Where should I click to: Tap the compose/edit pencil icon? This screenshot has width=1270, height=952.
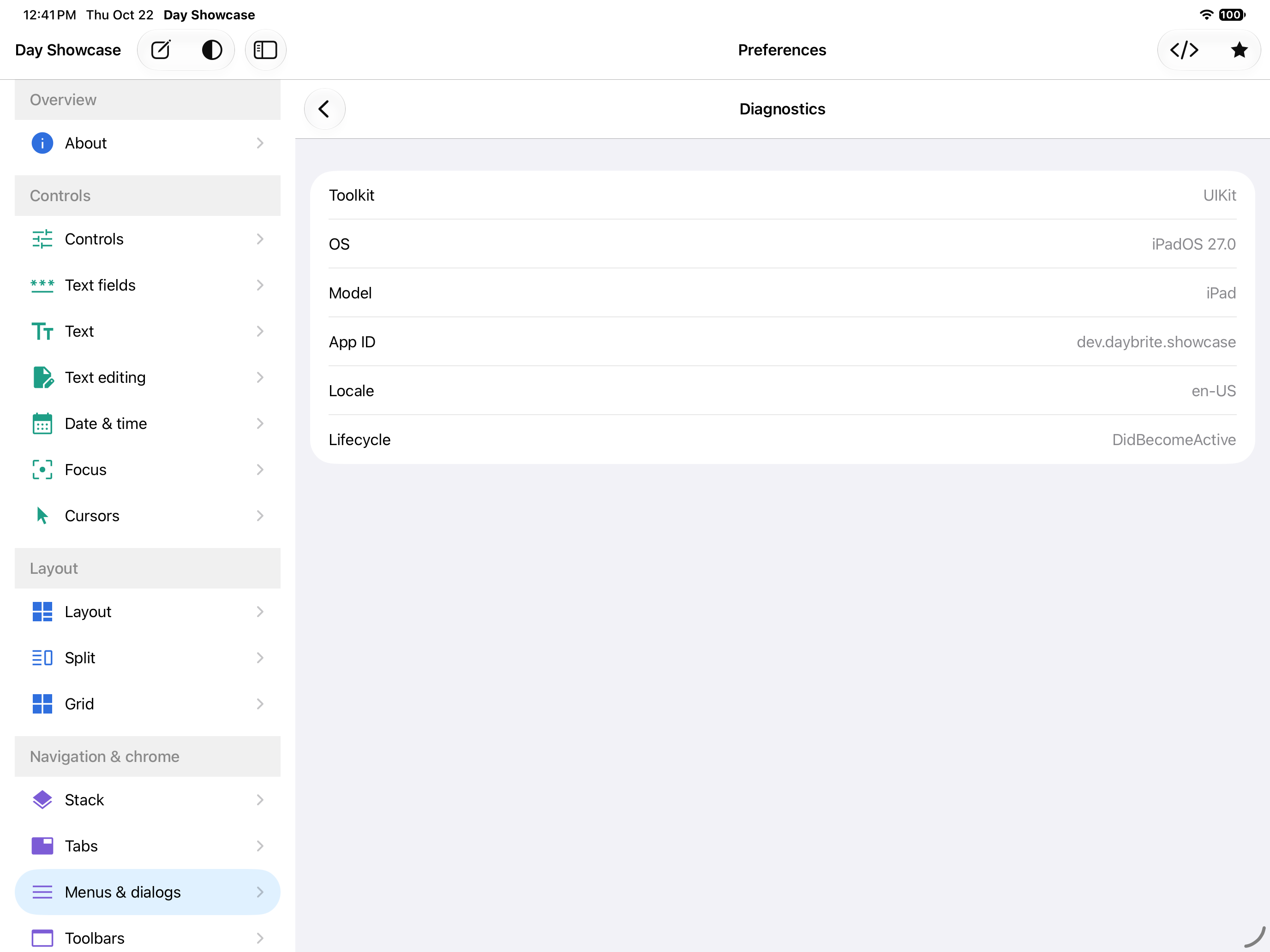161,50
